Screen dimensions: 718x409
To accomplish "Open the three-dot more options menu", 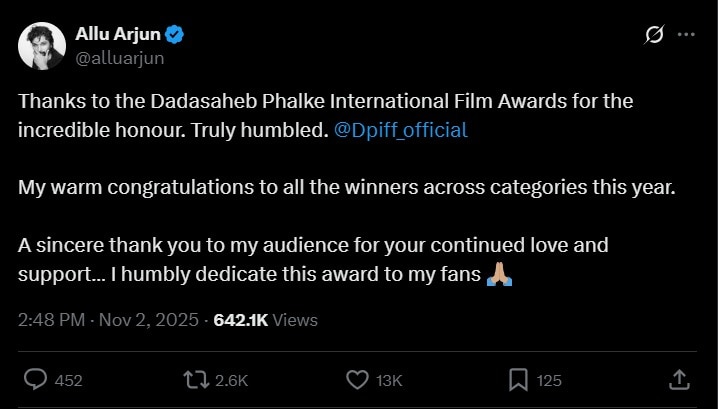I will click(686, 35).
